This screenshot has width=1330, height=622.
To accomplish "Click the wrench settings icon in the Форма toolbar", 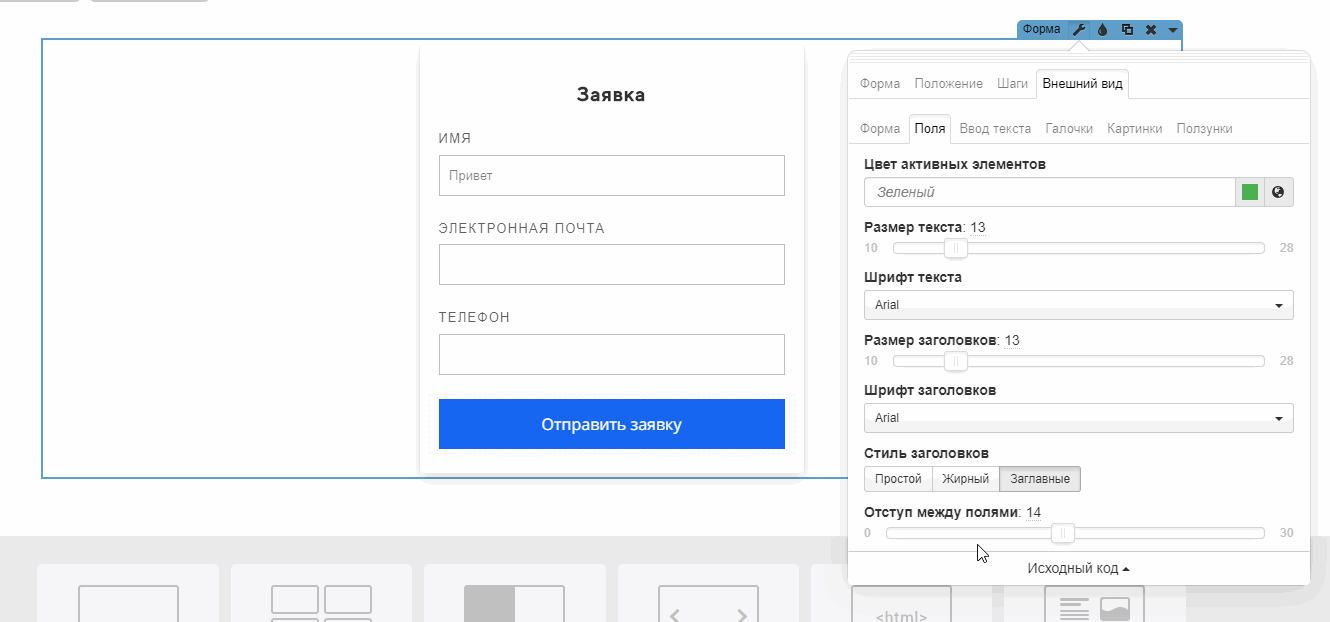I will point(1079,30).
